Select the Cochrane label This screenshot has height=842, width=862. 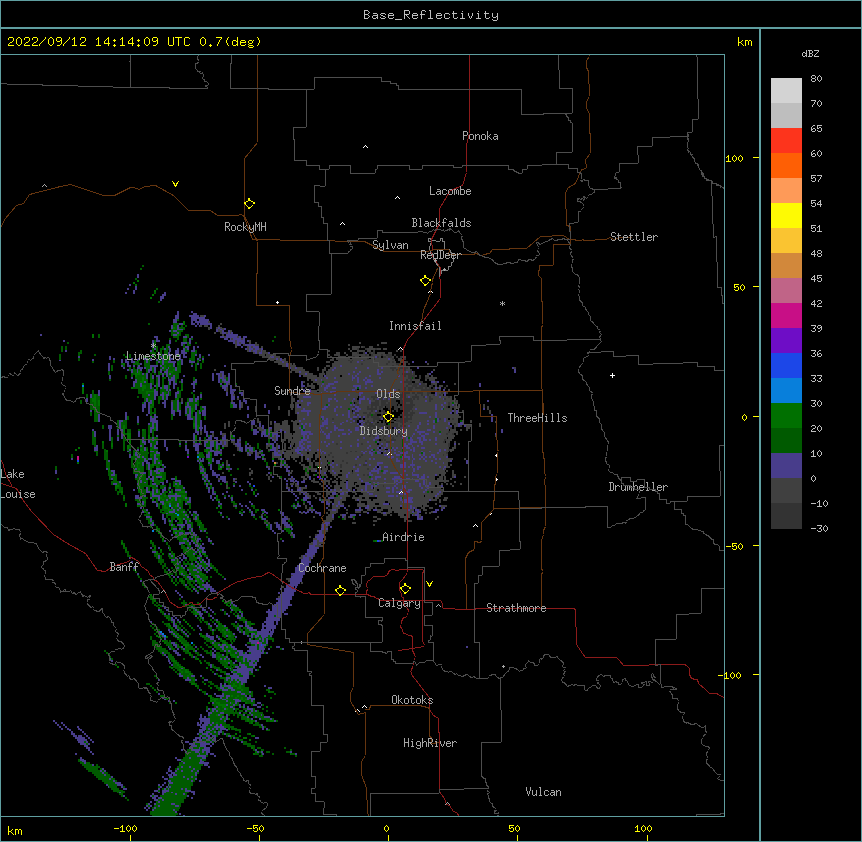[322, 568]
